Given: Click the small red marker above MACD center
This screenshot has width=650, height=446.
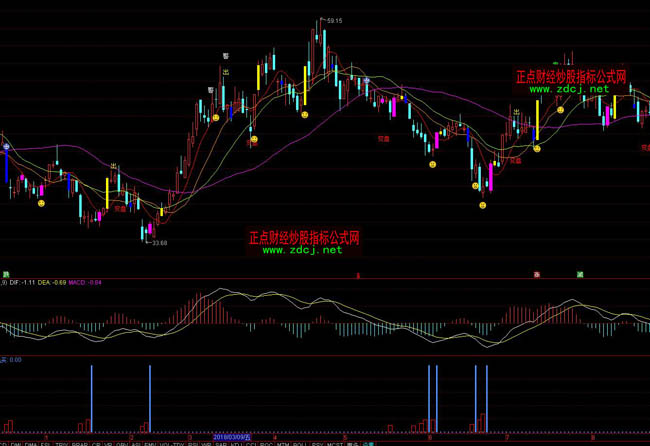Looking at the screenshot, I should [357, 273].
